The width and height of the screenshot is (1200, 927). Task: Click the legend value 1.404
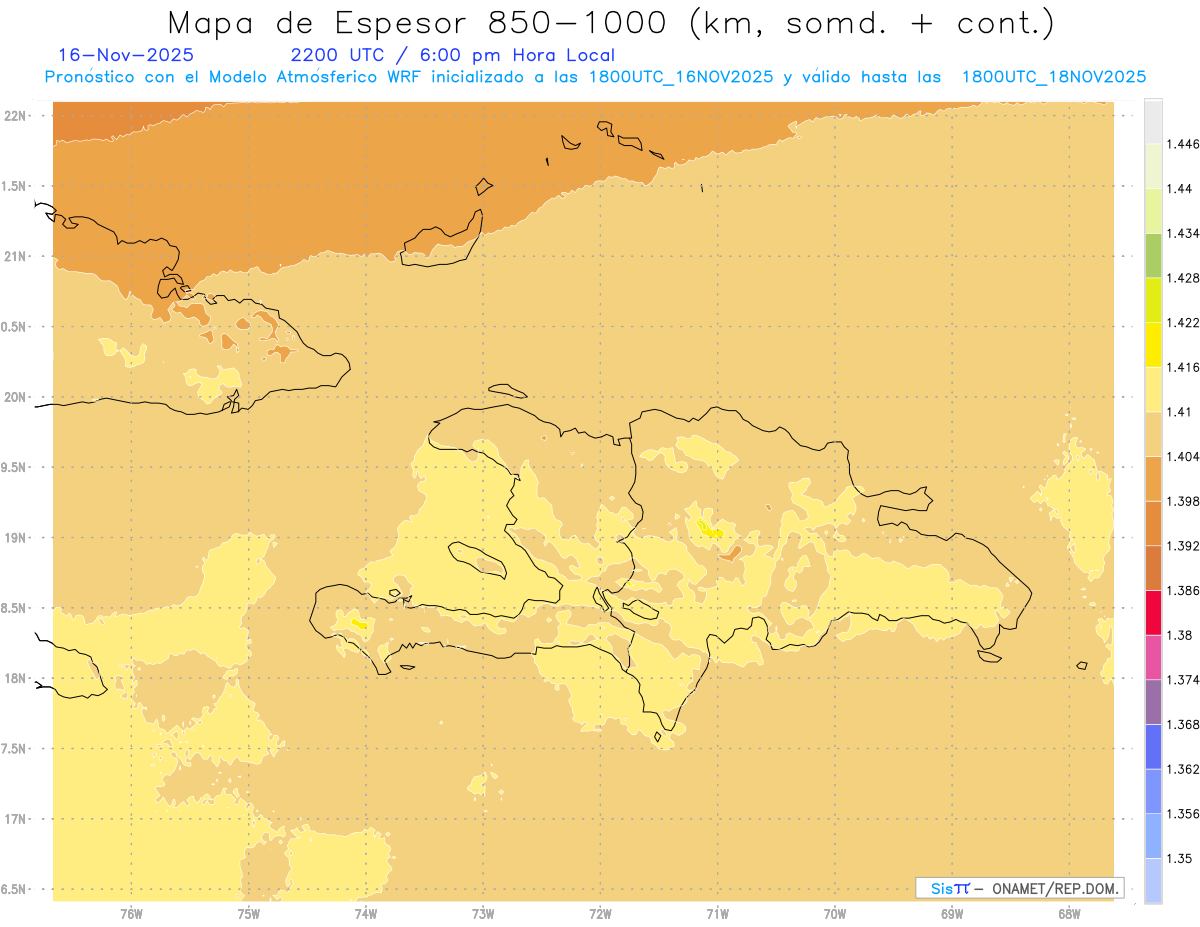pyautogui.click(x=1184, y=456)
